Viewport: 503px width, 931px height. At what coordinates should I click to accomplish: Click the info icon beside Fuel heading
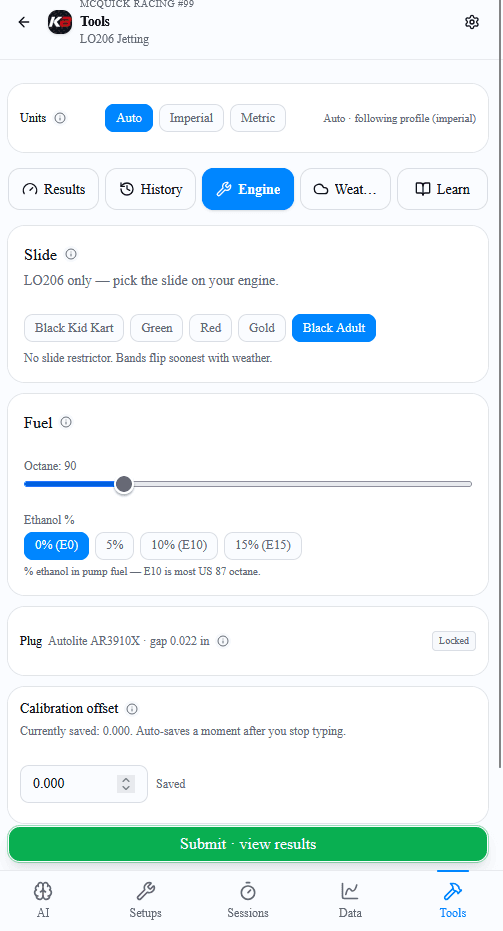[66, 422]
